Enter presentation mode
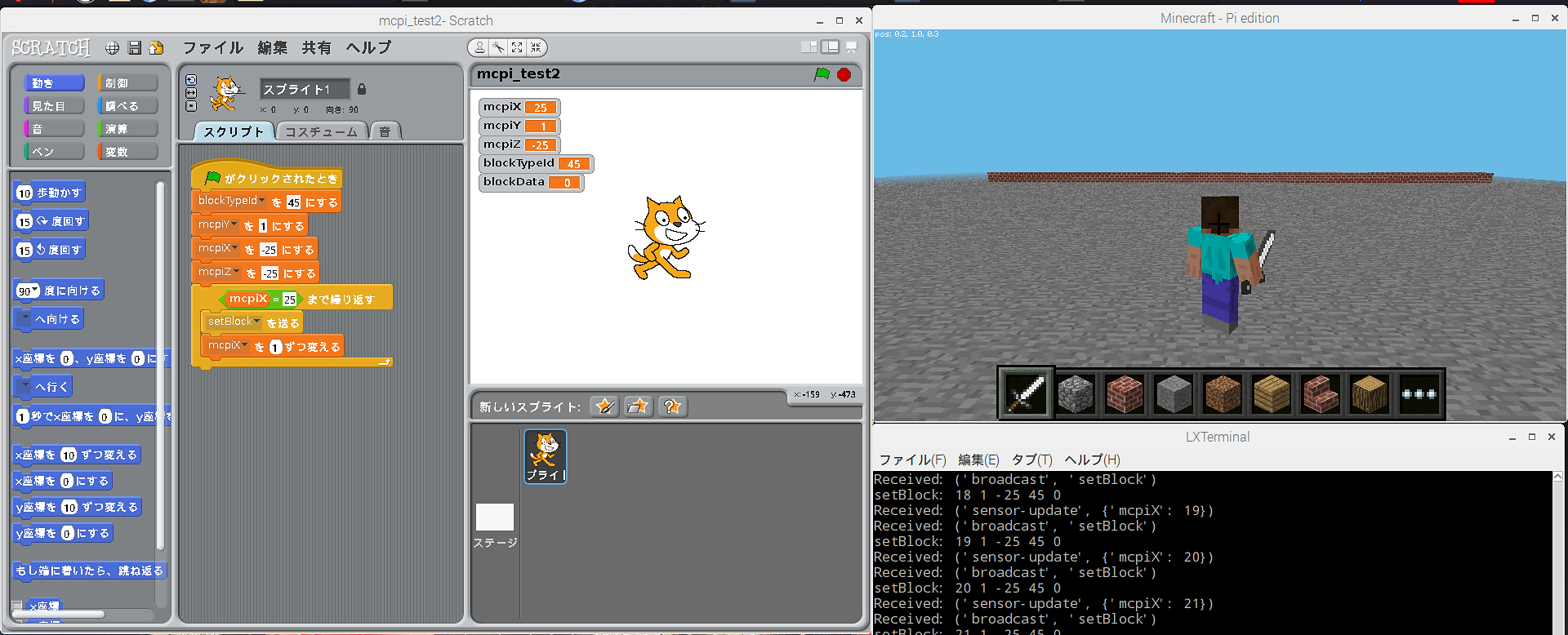 (851, 47)
